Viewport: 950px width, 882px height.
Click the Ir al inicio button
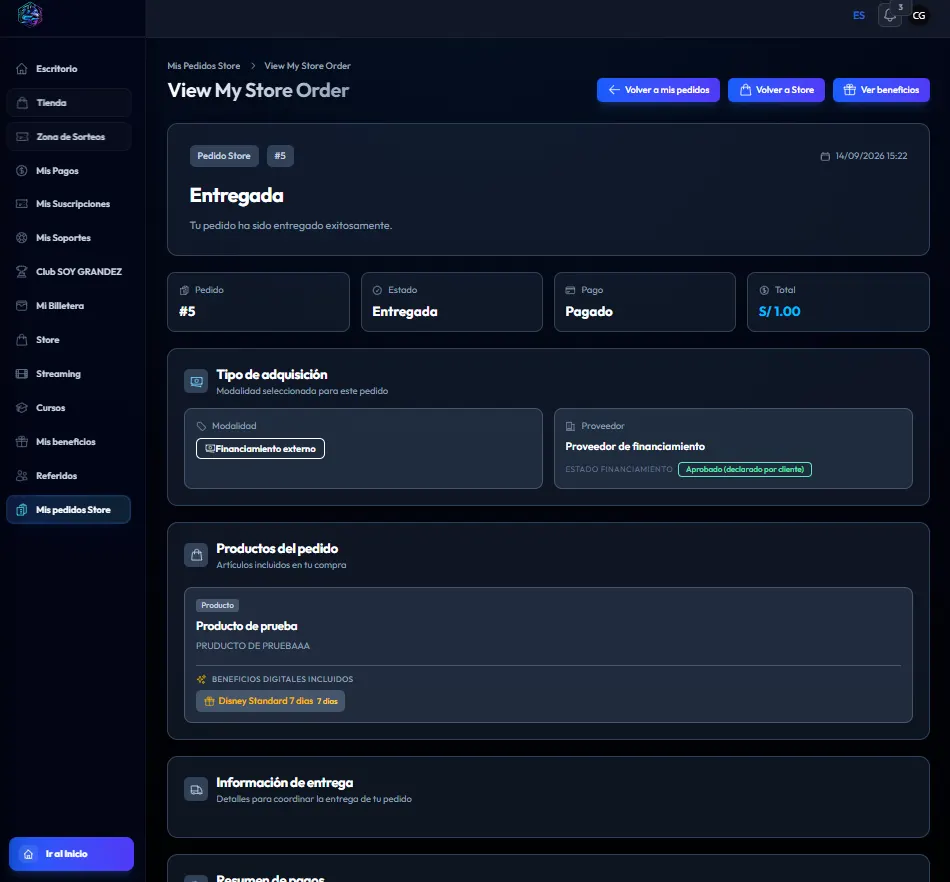71,854
